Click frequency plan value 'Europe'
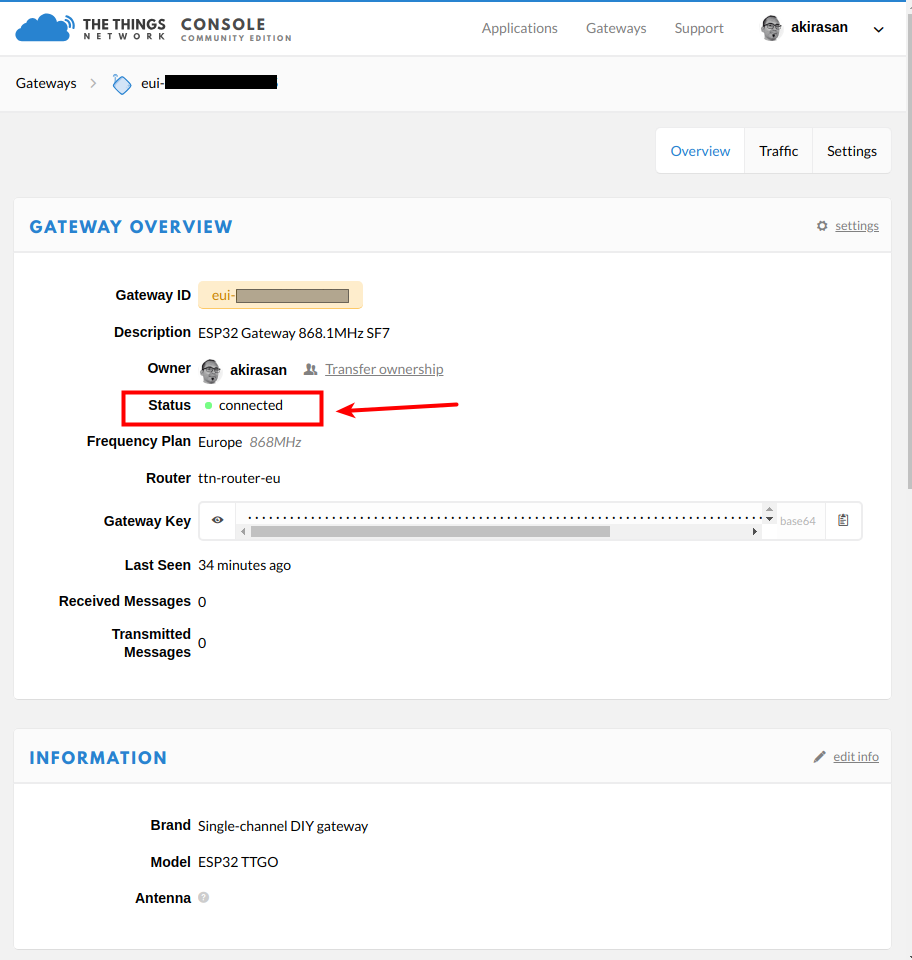Image resolution: width=912 pixels, height=960 pixels. click(x=220, y=442)
